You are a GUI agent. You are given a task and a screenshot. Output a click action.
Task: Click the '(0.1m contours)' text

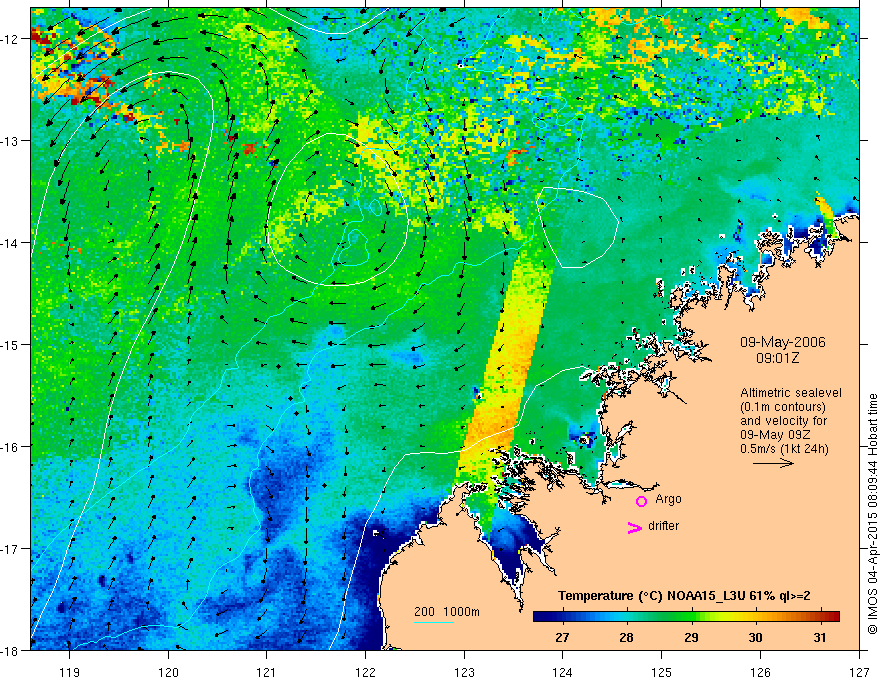[783, 407]
